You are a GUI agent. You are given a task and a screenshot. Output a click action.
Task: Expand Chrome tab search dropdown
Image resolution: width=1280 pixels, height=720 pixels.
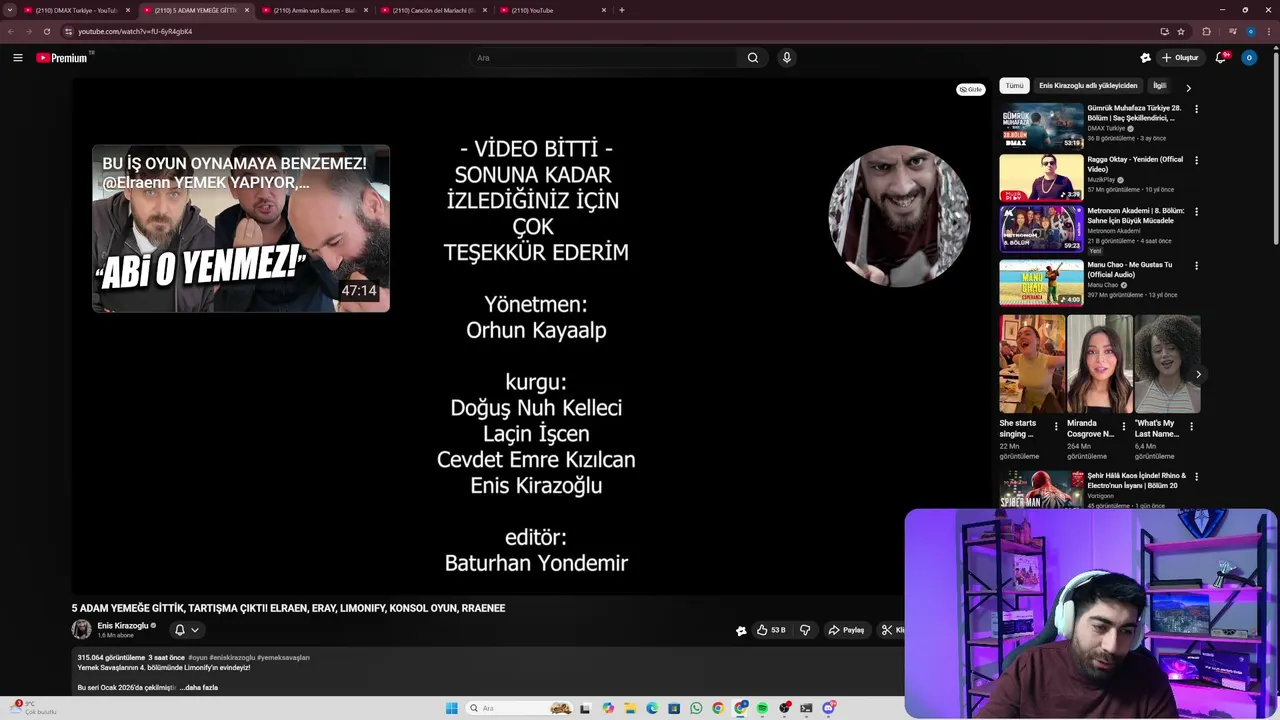click(x=11, y=10)
